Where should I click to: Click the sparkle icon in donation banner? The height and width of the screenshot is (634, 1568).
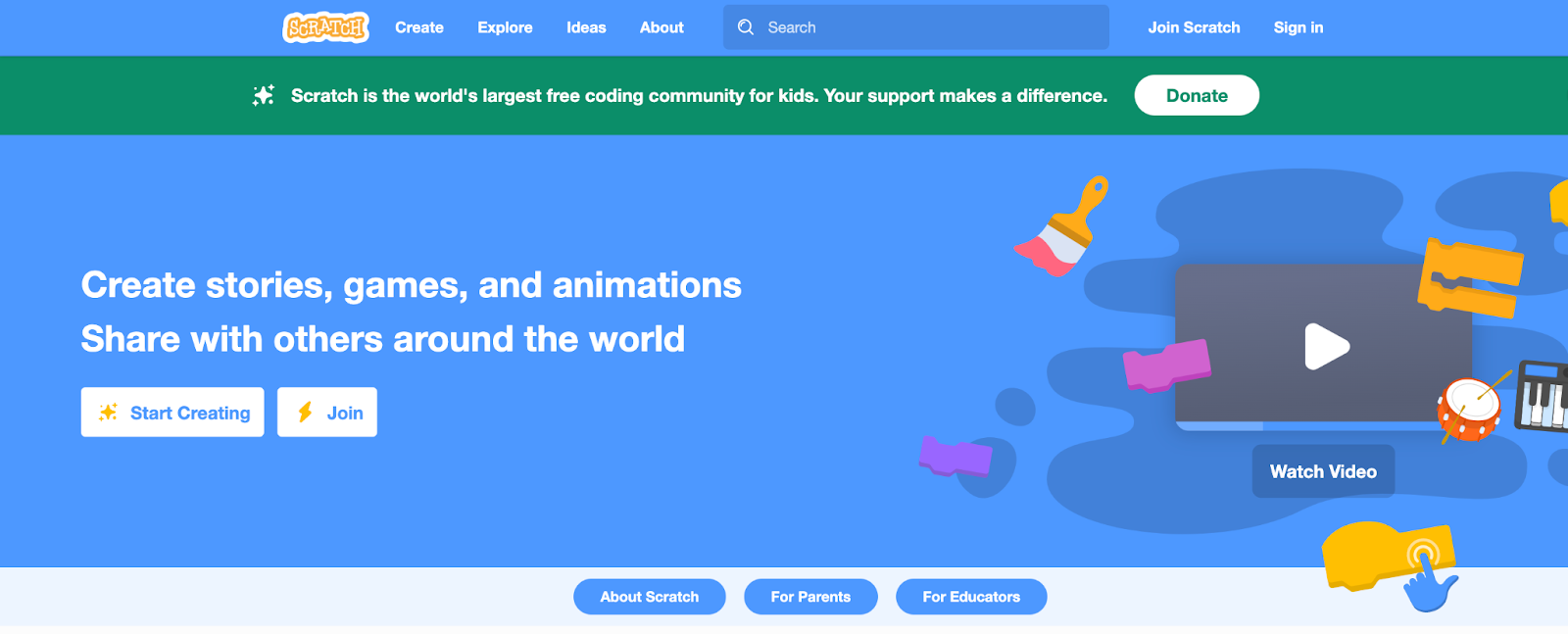tap(264, 95)
